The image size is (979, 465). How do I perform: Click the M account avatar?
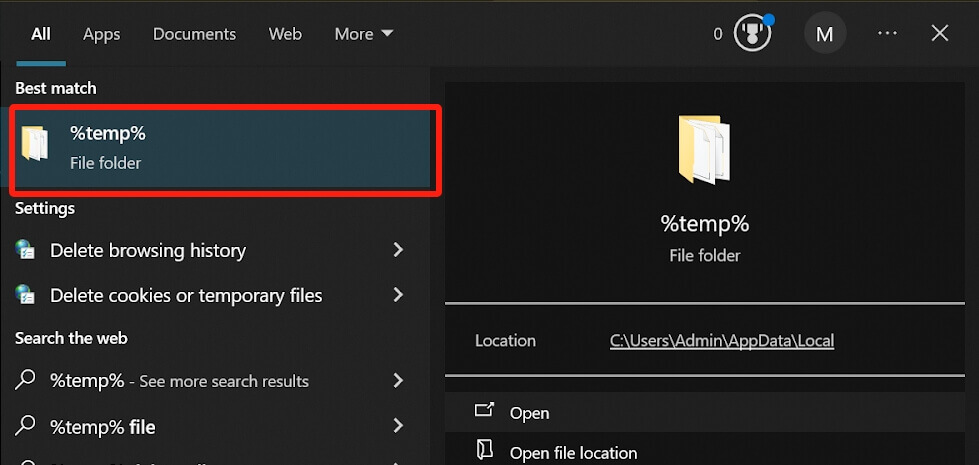(825, 33)
